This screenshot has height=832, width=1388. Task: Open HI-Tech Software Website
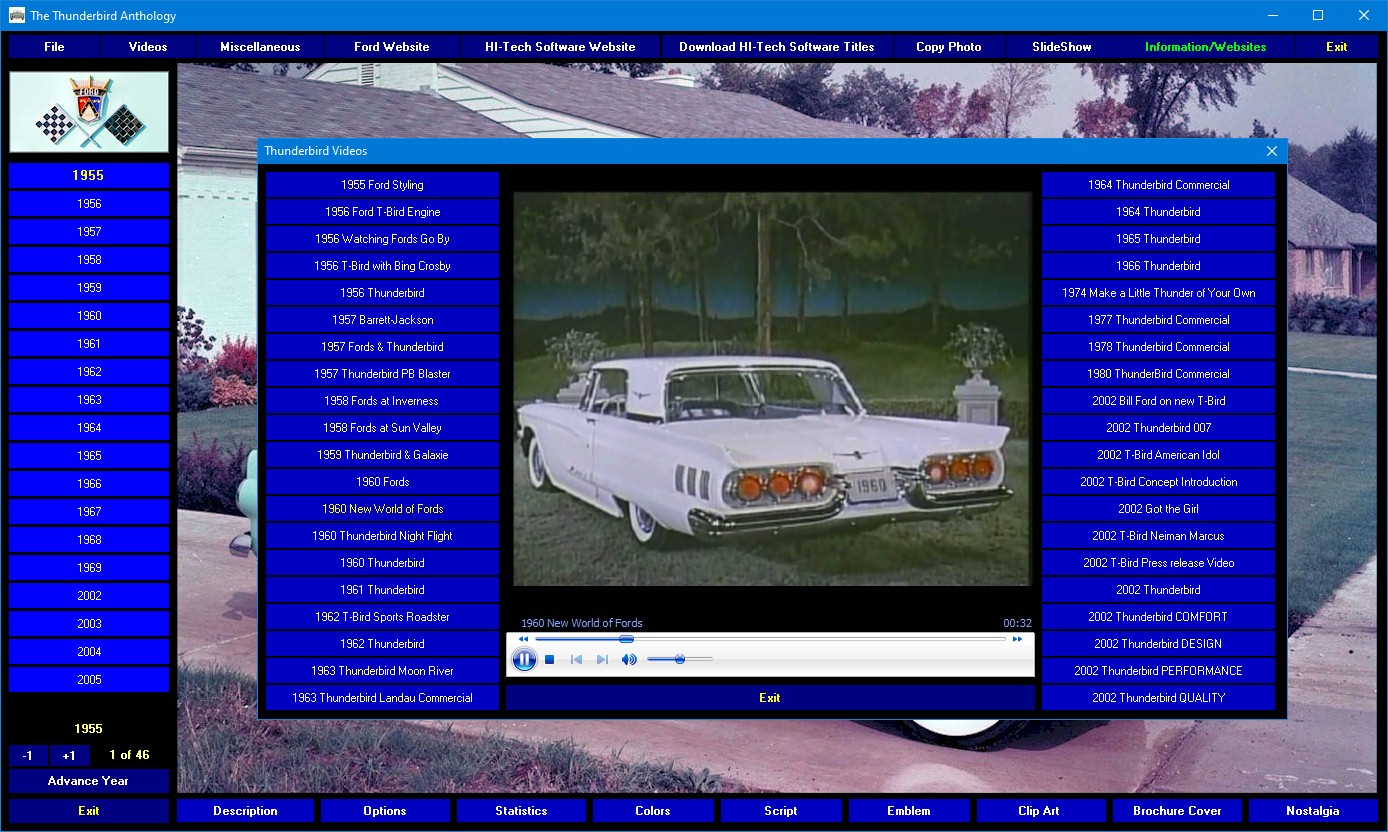(560, 47)
